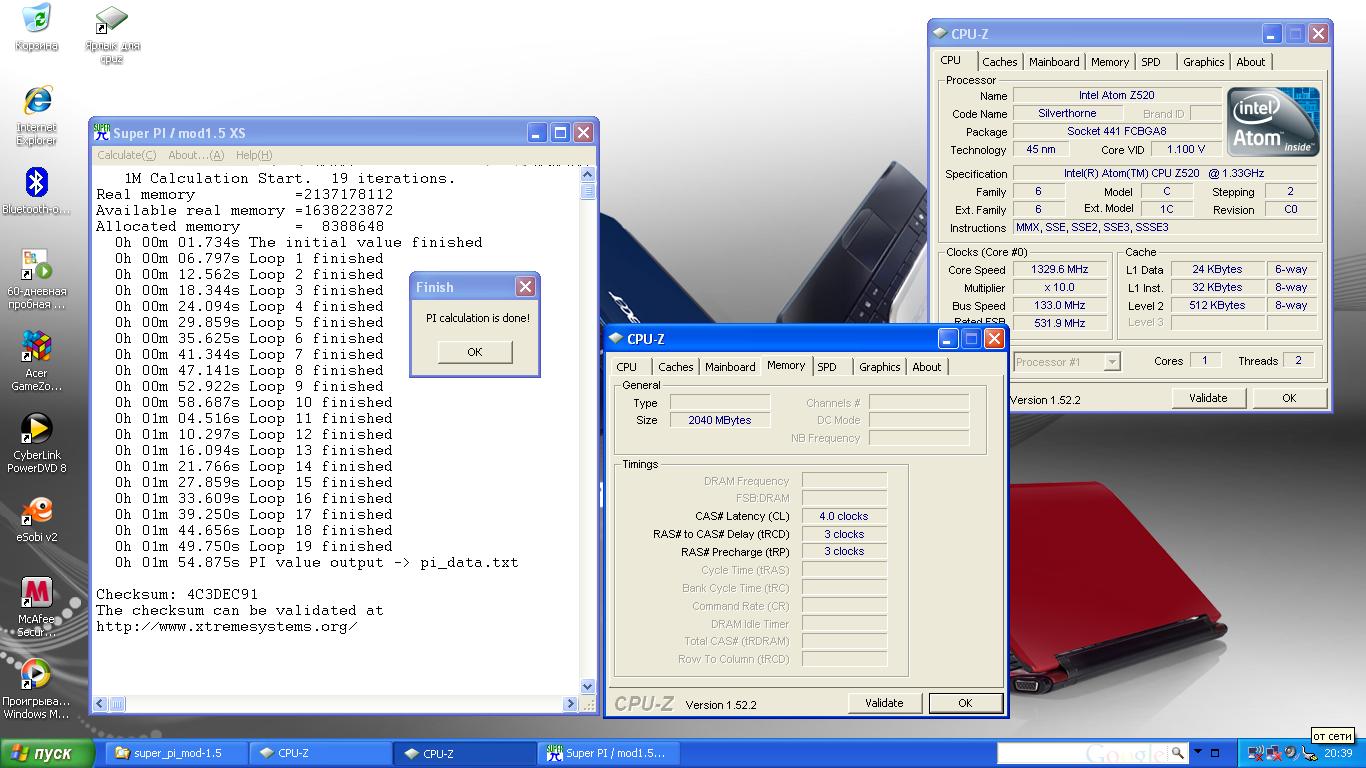Image resolution: width=1366 pixels, height=768 pixels.
Task: Click Super PI vertical scrollbar down arrow
Action: pos(588,687)
